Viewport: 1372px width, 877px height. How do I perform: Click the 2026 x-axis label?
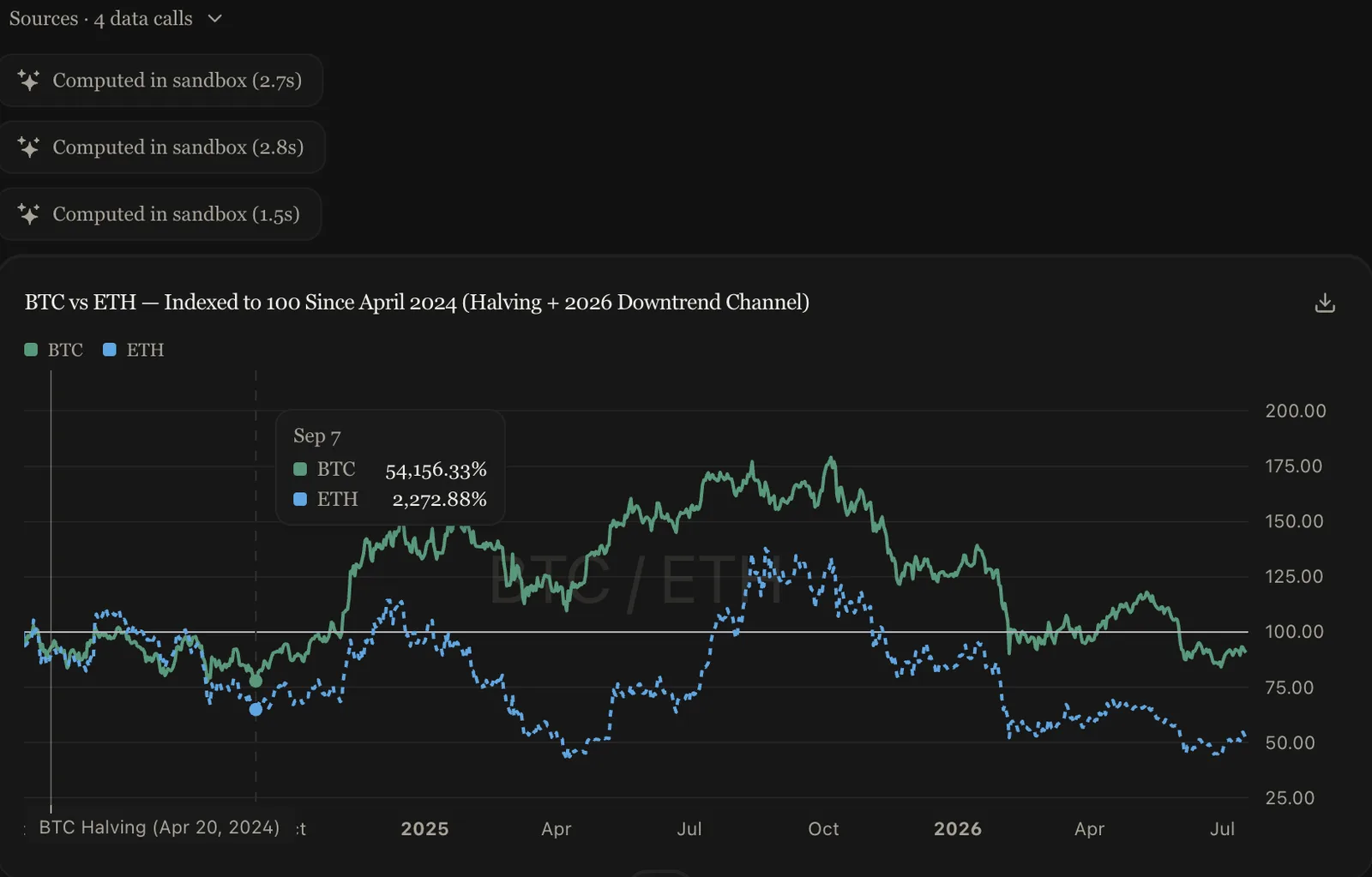tap(958, 829)
